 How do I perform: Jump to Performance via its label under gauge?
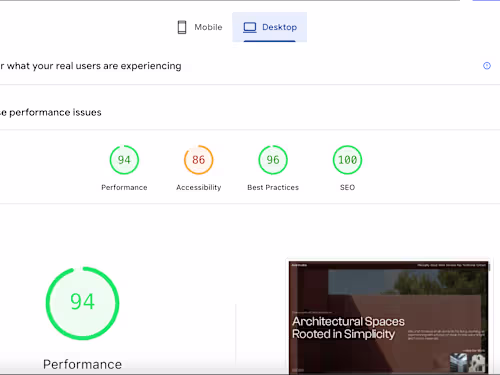click(x=124, y=187)
